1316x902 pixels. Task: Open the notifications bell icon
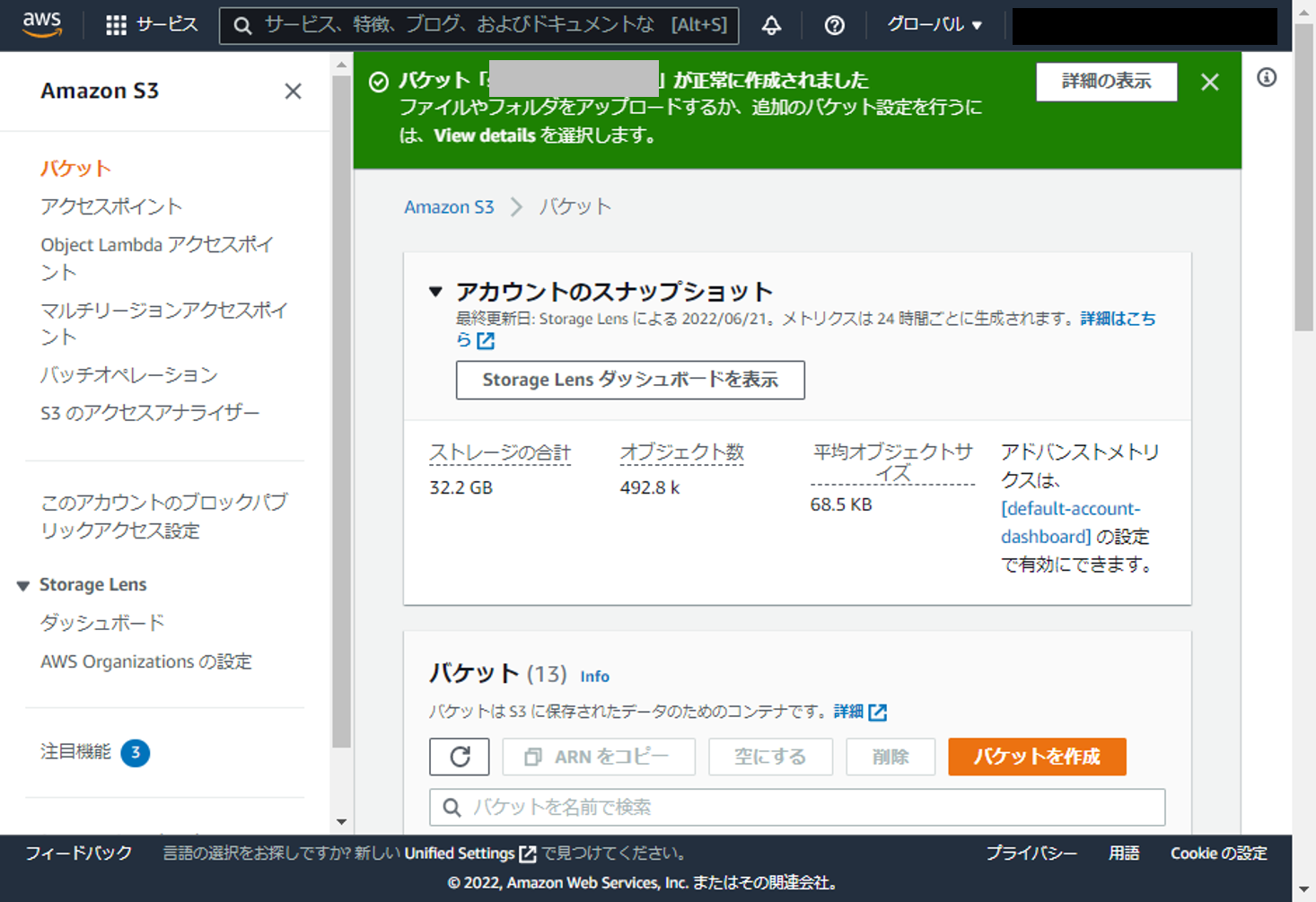[771, 25]
